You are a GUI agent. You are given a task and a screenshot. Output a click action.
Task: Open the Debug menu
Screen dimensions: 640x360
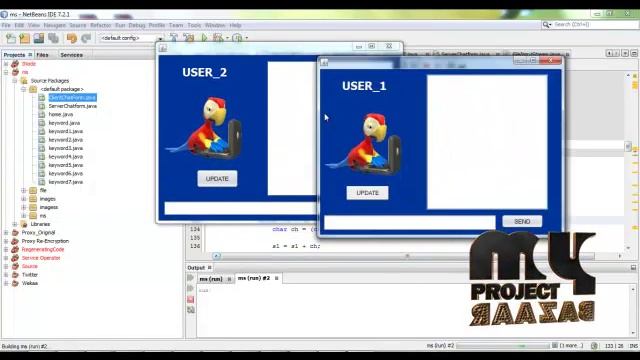pyautogui.click(x=137, y=25)
